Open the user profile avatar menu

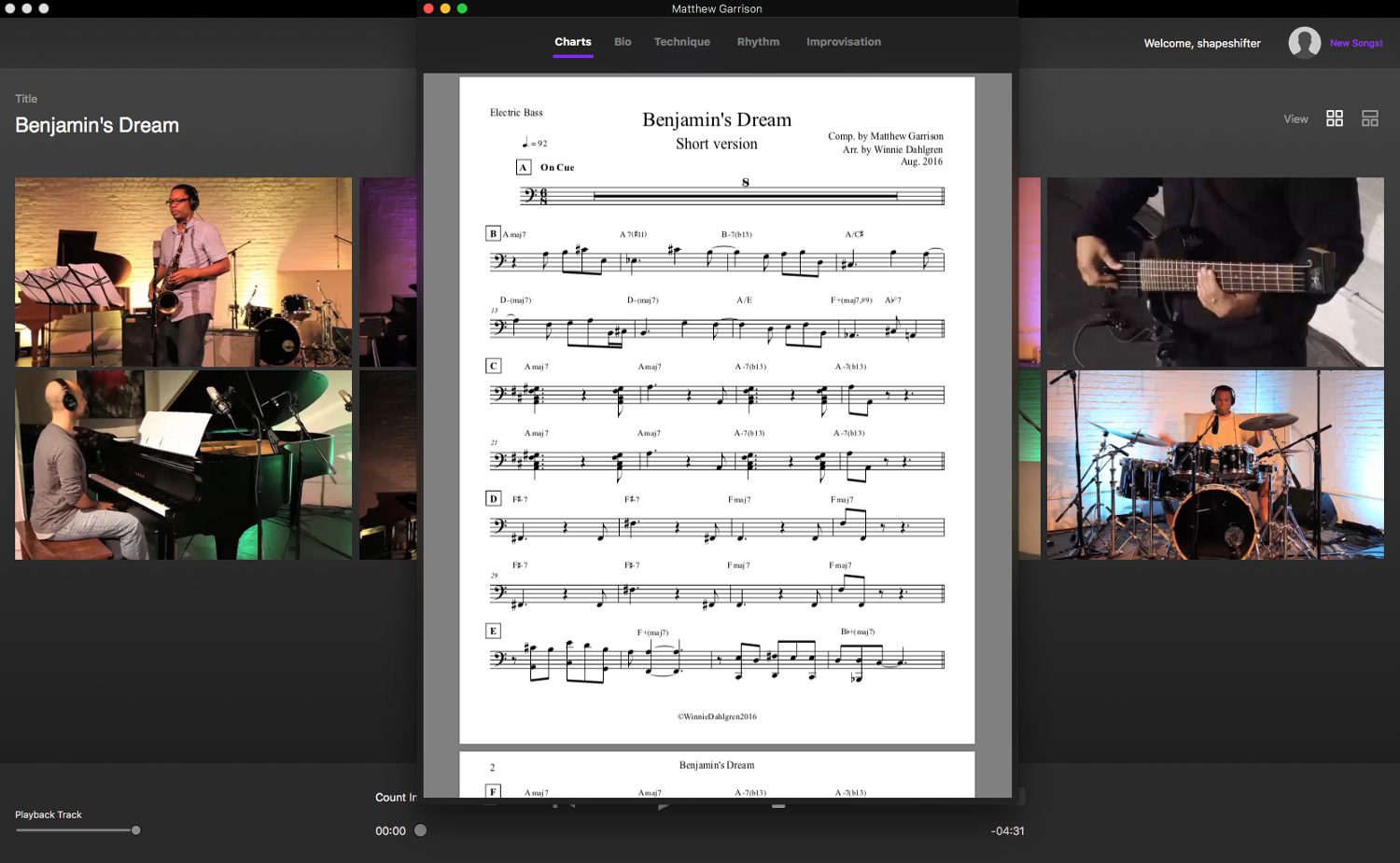[x=1304, y=42]
